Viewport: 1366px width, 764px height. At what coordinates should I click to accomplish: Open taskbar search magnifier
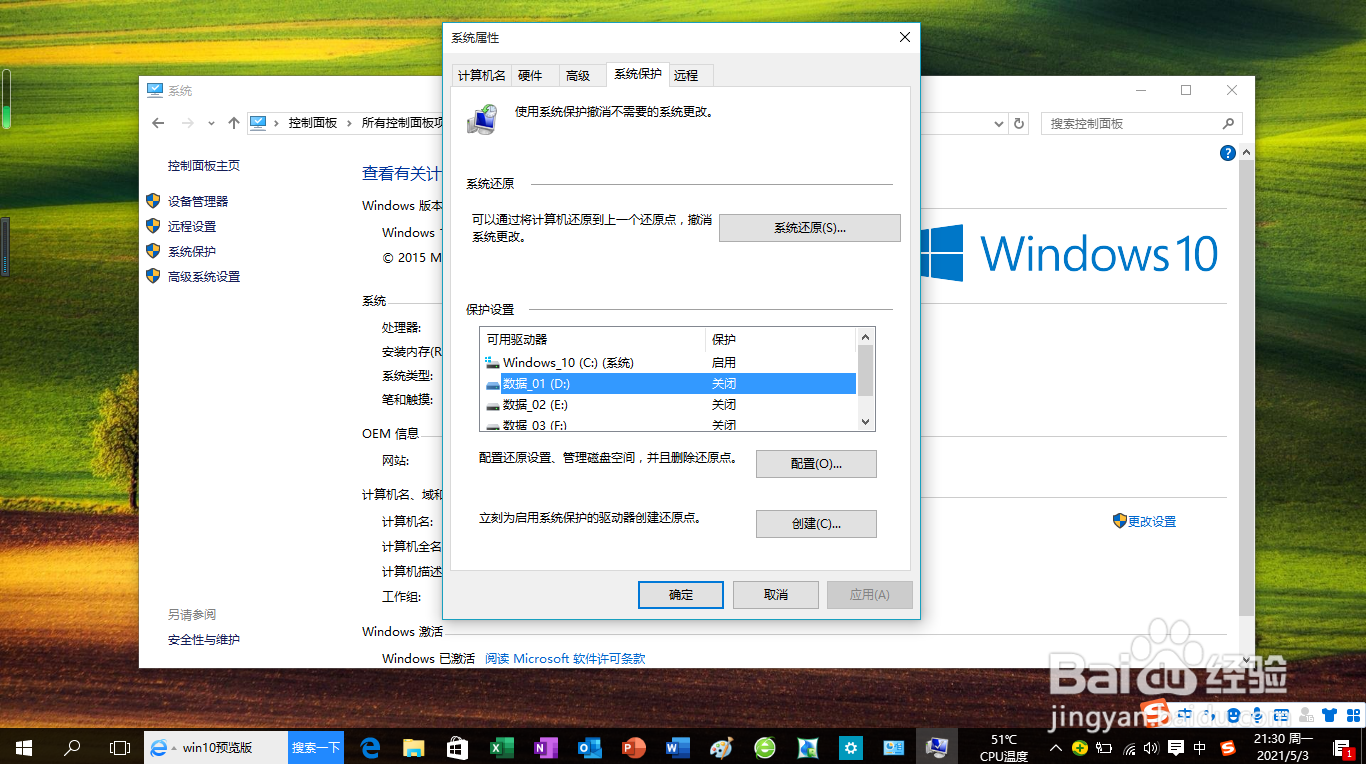click(x=72, y=747)
